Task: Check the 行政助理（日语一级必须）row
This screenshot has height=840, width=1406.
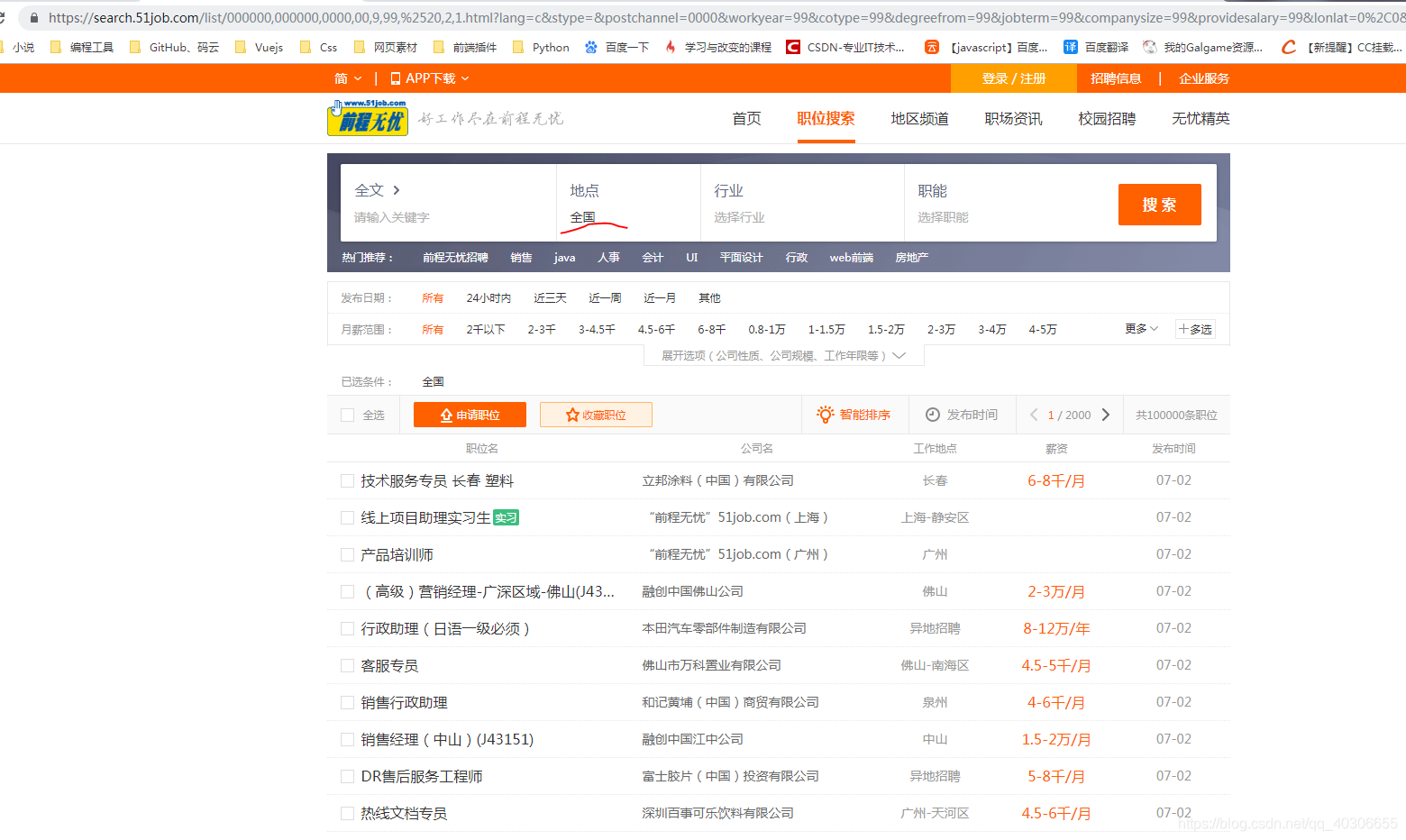Action: (x=347, y=628)
